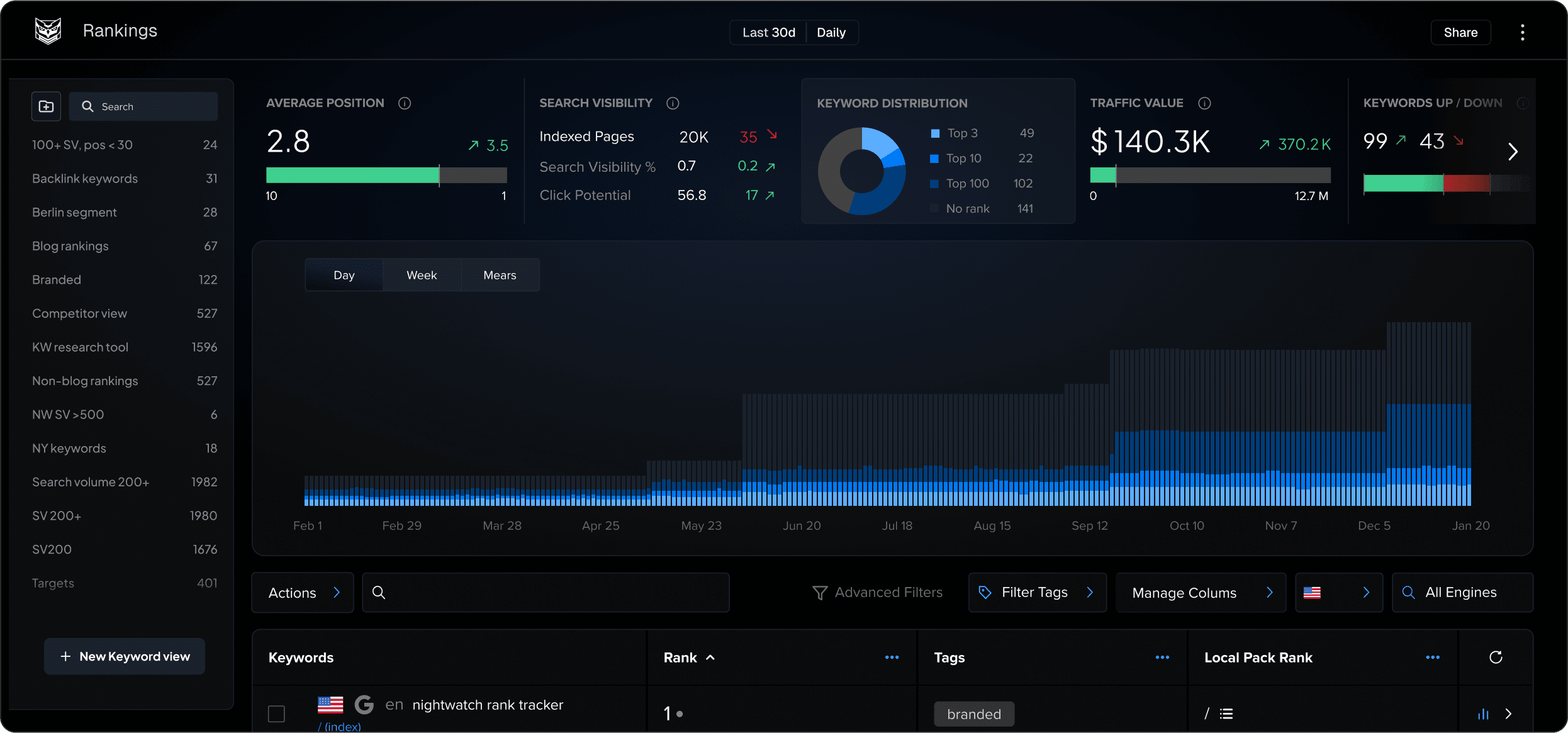Open the Filter Tags dropdown
The width and height of the screenshot is (1568, 733).
pyautogui.click(x=1037, y=593)
